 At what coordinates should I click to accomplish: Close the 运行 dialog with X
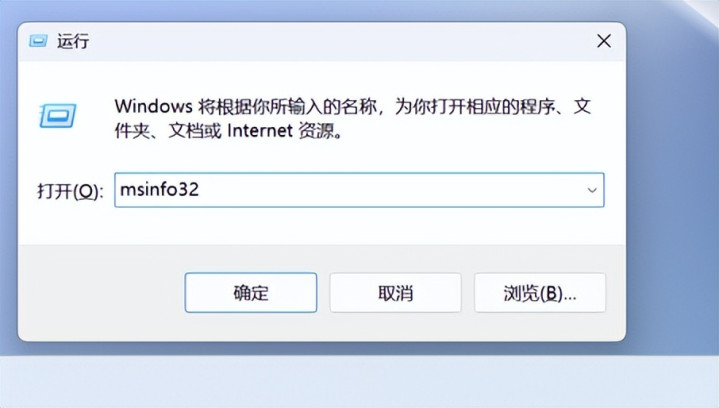coord(604,41)
